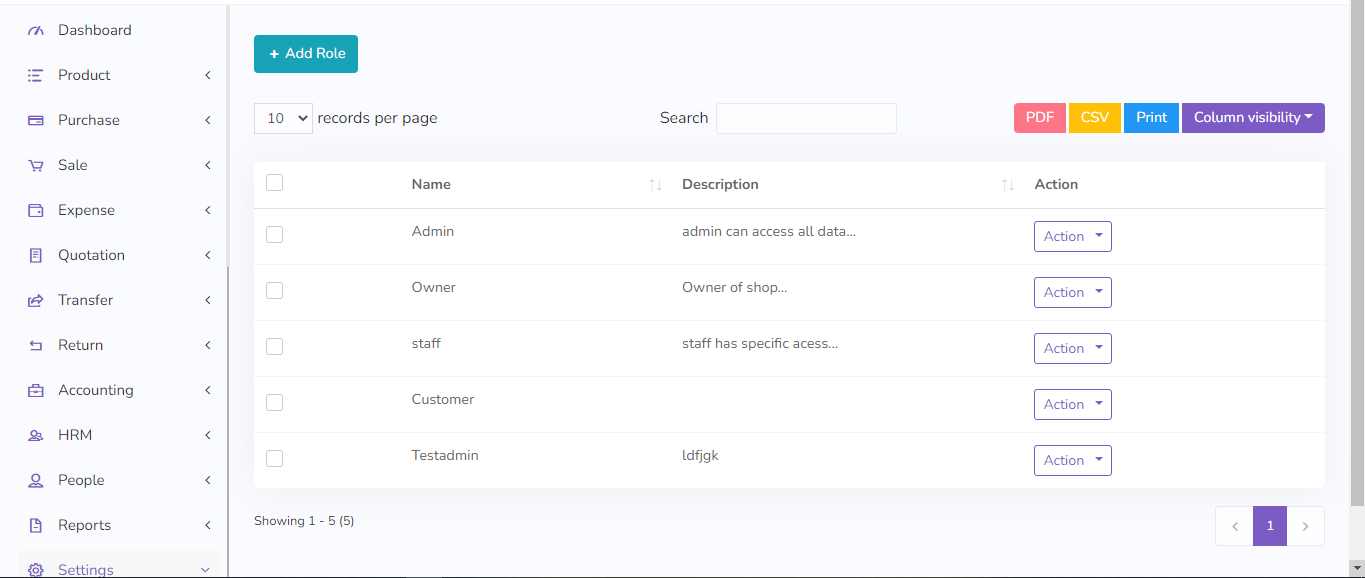Open Accounting via its sidebar icon
Image resolution: width=1365 pixels, height=578 pixels.
(x=34, y=389)
